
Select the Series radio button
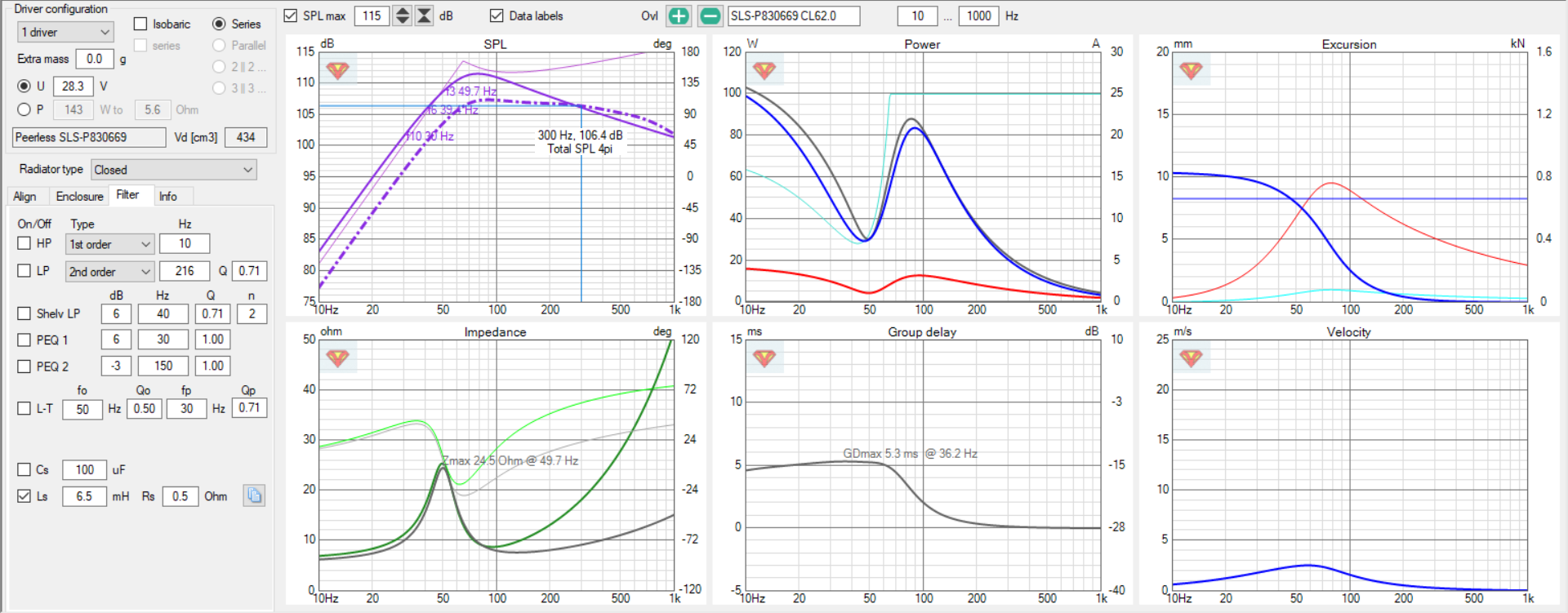(x=219, y=24)
